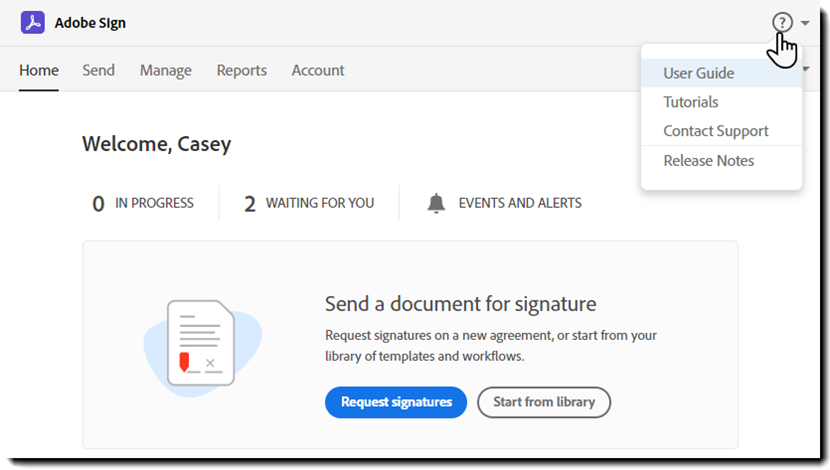Screen dimensions: 830x470
Task: Click 'Send a document for signature' heading
Action: tap(461, 304)
